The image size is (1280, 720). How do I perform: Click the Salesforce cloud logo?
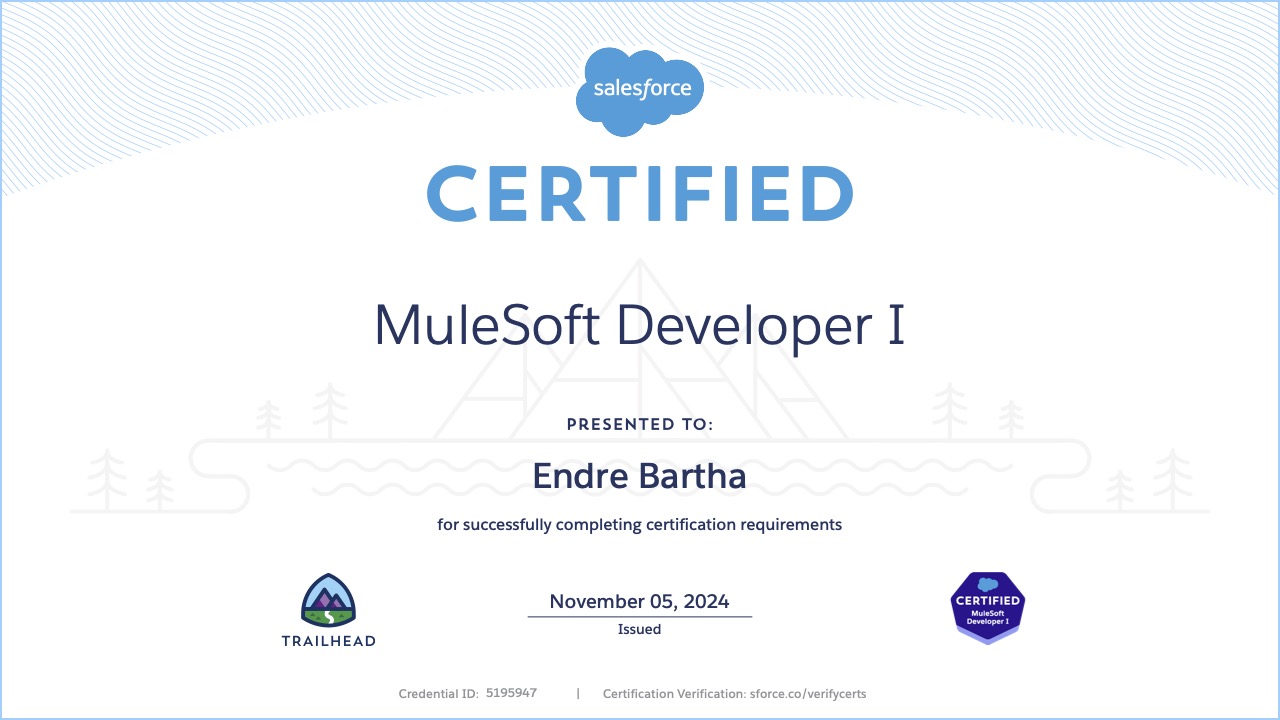[x=640, y=90]
